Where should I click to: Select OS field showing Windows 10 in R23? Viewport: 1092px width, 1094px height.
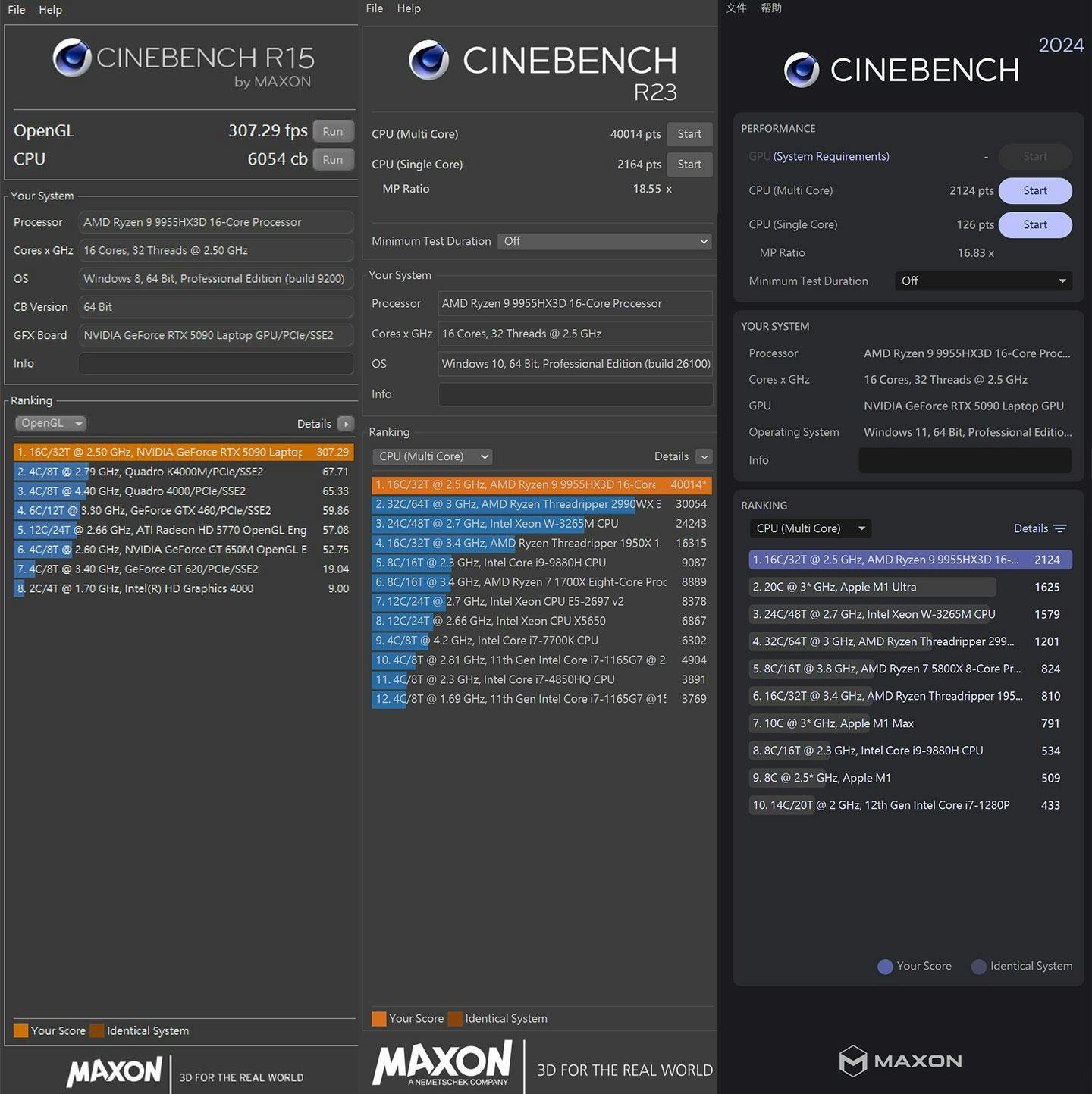(x=576, y=364)
